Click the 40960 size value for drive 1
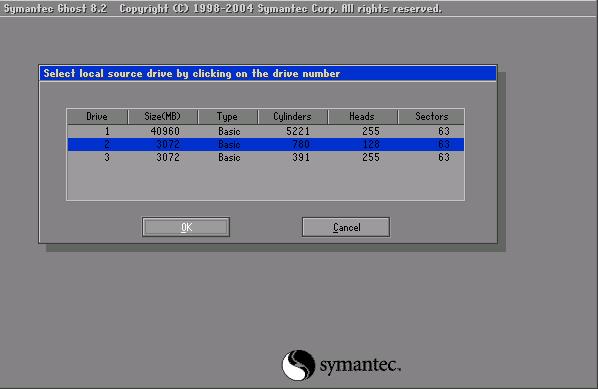598x389 pixels. pyautogui.click(x=165, y=131)
